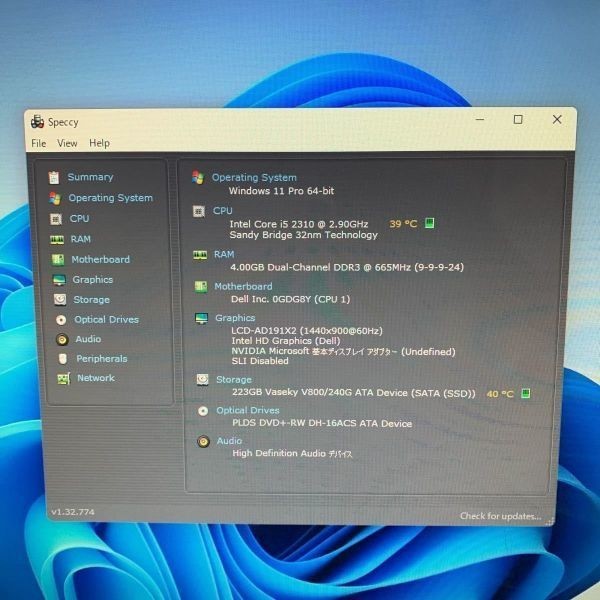
Task: Select Optical Drives label in the sidebar
Action: [106, 320]
